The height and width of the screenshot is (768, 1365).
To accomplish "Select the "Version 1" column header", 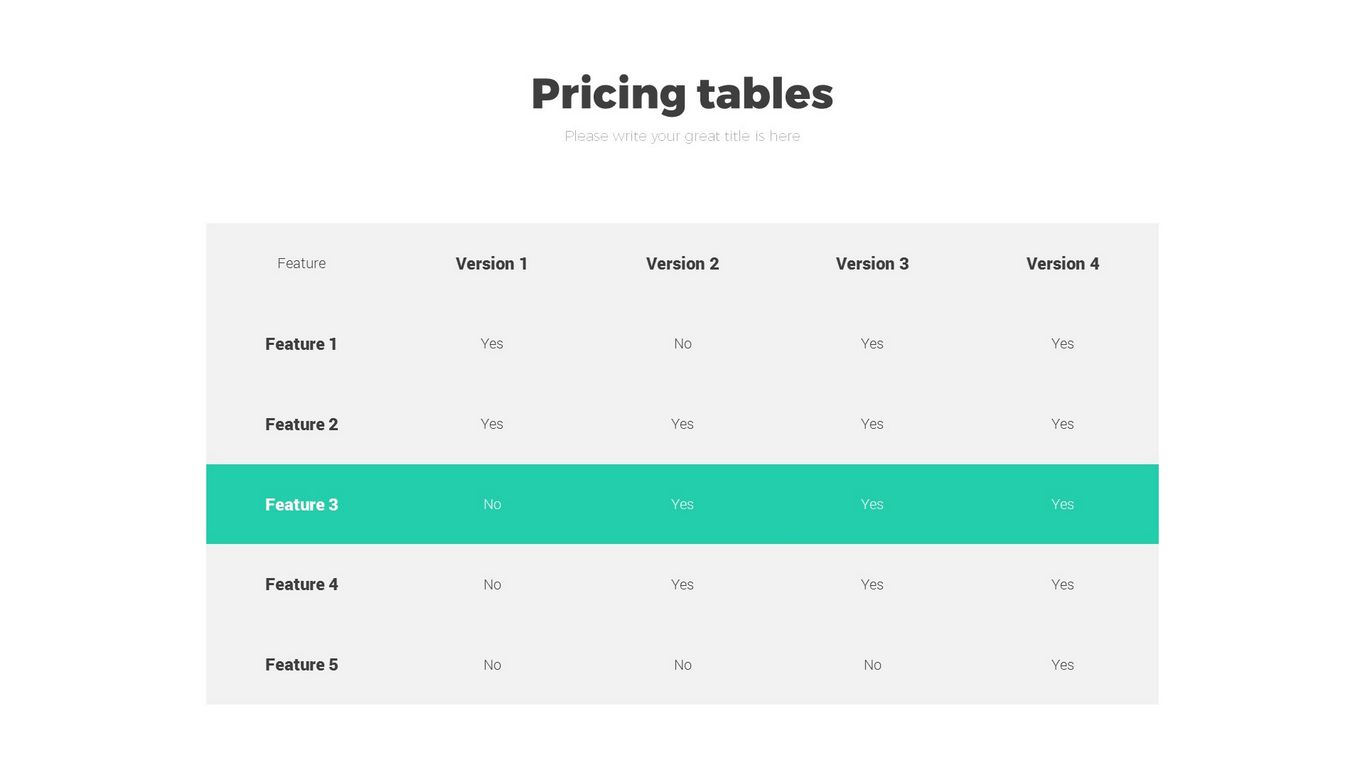I will tap(491, 264).
